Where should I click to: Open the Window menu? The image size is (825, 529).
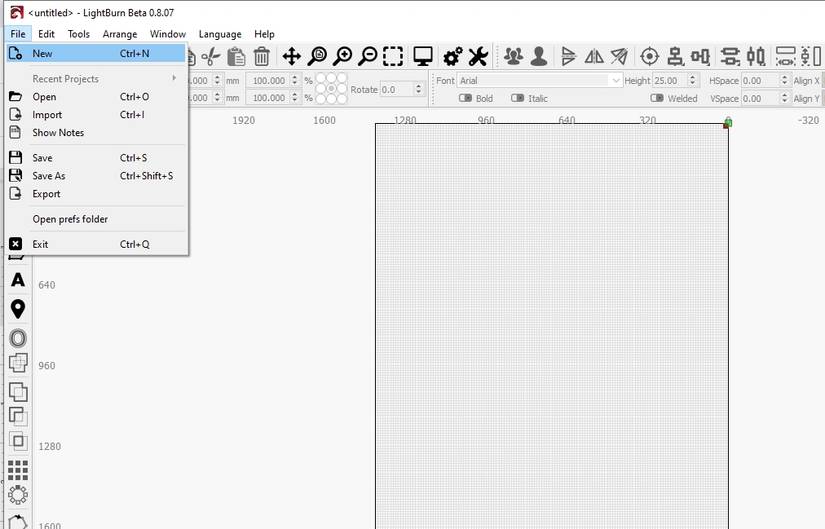[x=168, y=34]
